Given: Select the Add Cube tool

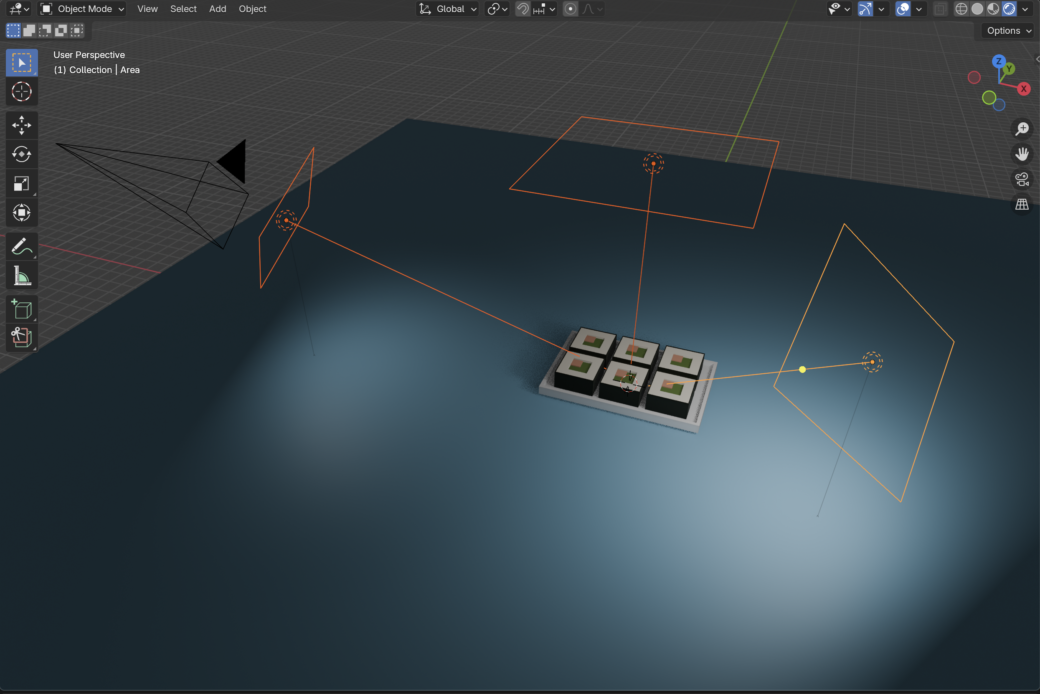Looking at the screenshot, I should pos(22,309).
